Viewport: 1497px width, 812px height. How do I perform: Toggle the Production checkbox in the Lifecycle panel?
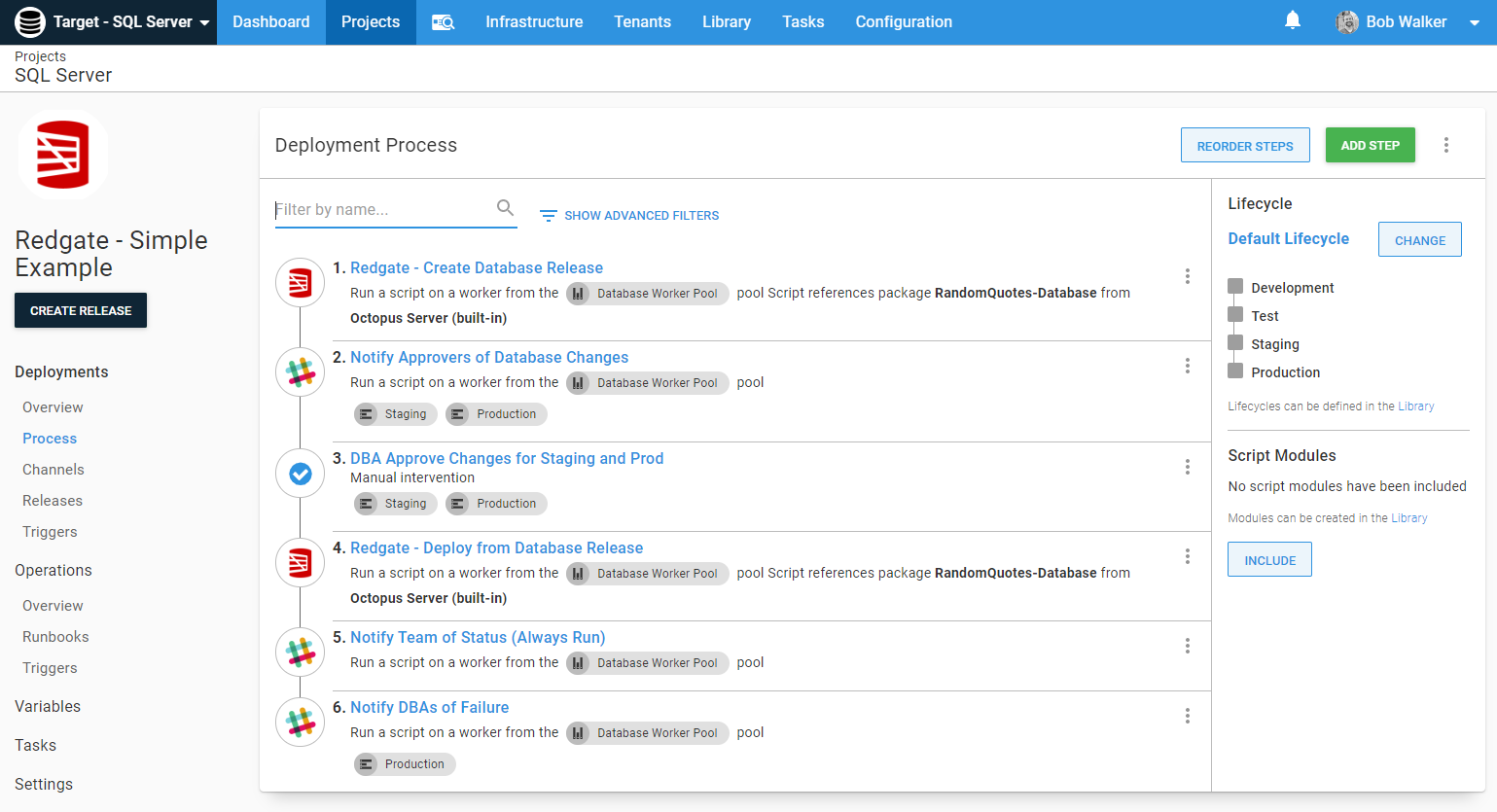pyautogui.click(x=1235, y=371)
